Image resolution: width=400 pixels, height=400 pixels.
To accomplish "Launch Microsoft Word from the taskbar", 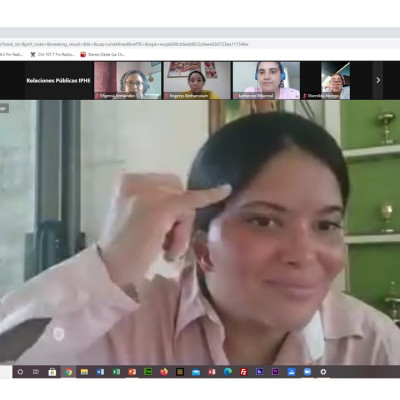I will 100,372.
